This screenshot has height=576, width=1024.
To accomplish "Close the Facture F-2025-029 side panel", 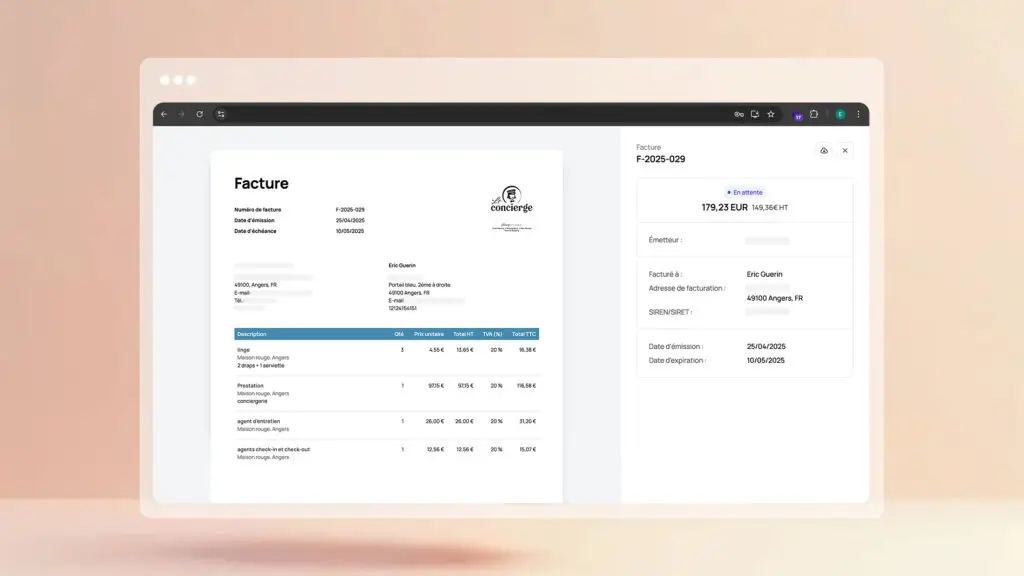I will click(845, 150).
